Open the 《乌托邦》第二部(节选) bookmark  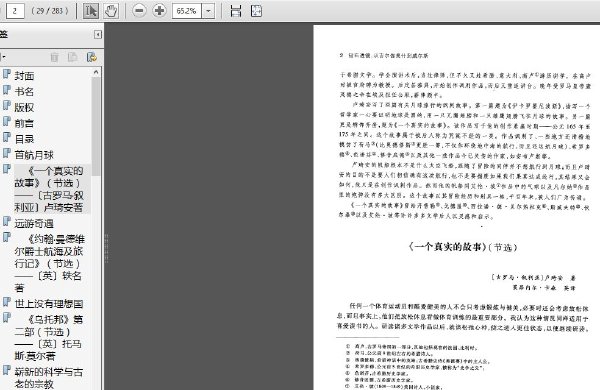pyautogui.click(x=49, y=338)
